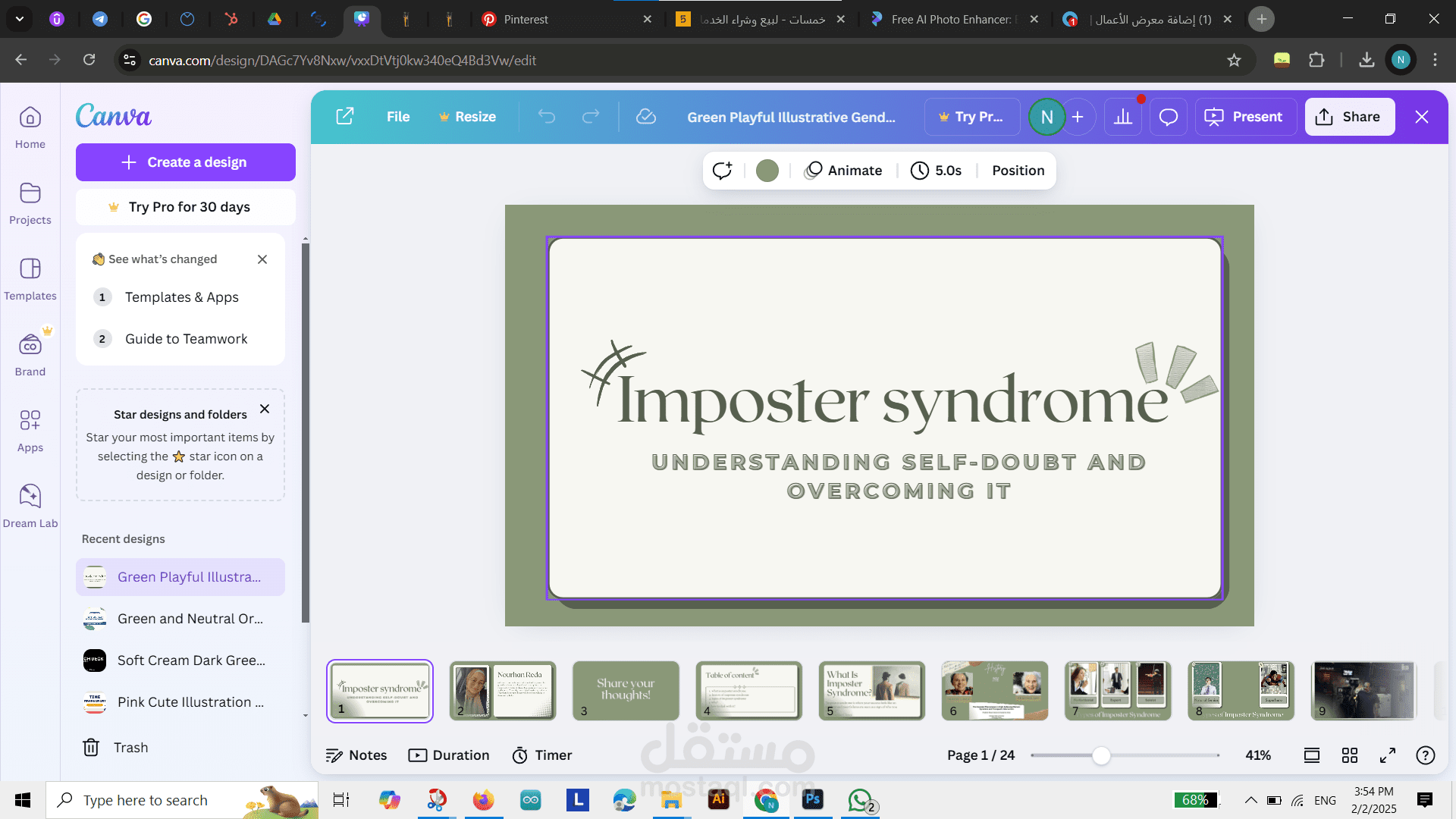Open the Templates panel in sidebar
Image resolution: width=1456 pixels, height=819 pixels.
[30, 277]
